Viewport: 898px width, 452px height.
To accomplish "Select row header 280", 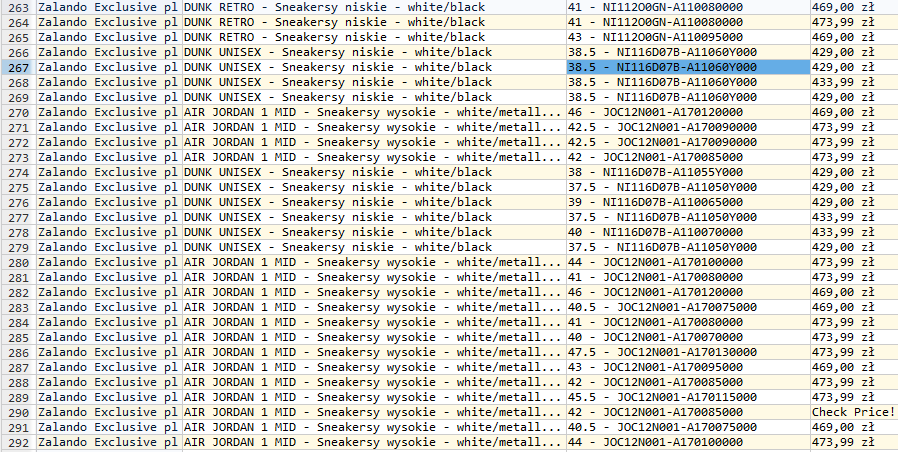I will click(x=18, y=262).
